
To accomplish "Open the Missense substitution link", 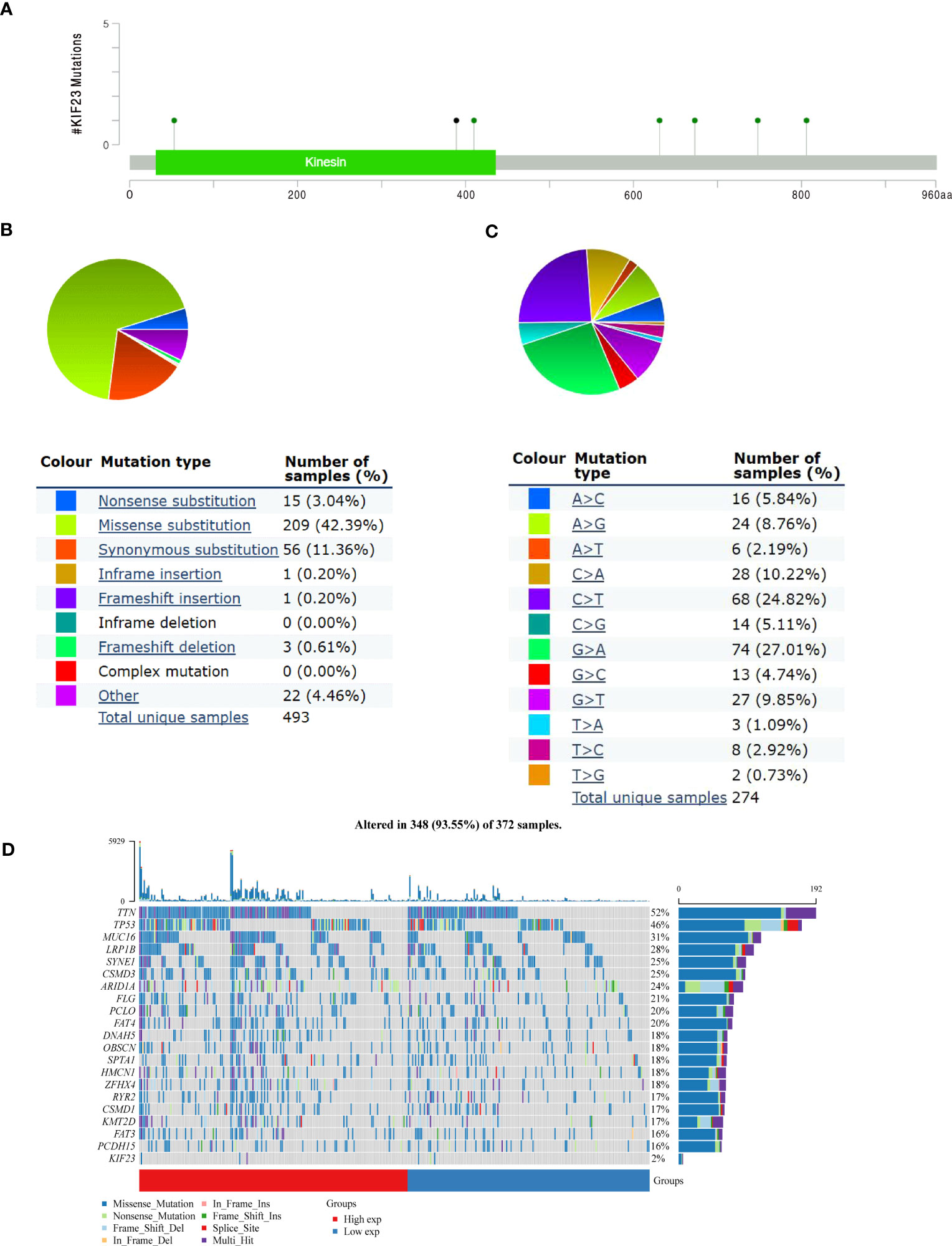I will coord(174,525).
